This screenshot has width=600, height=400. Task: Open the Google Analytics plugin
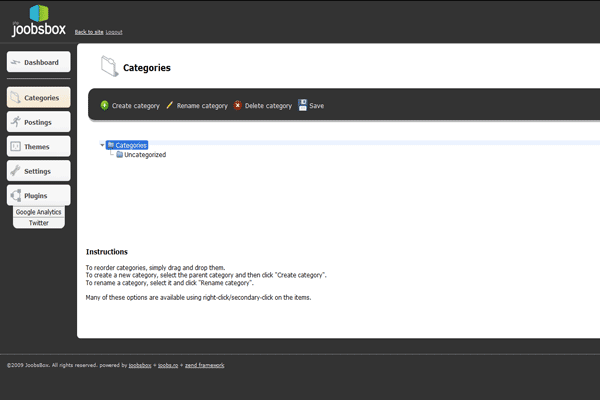pos(39,212)
